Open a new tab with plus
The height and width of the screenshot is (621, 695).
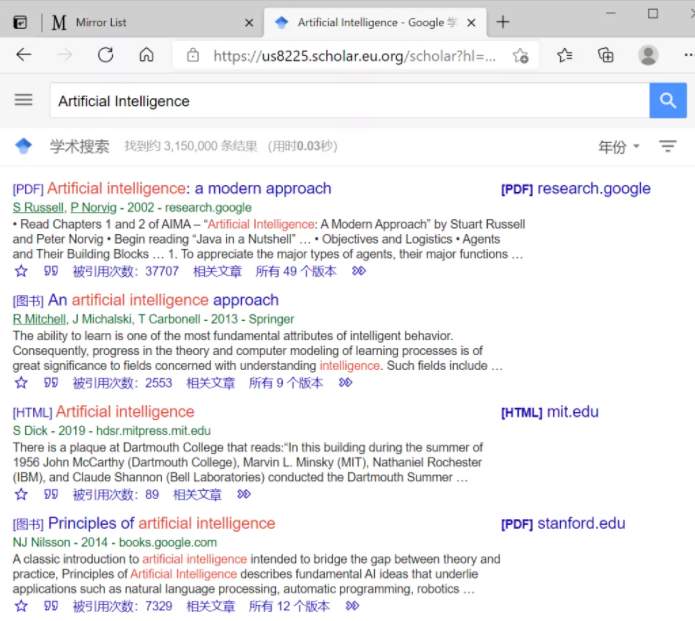pyautogui.click(x=503, y=22)
